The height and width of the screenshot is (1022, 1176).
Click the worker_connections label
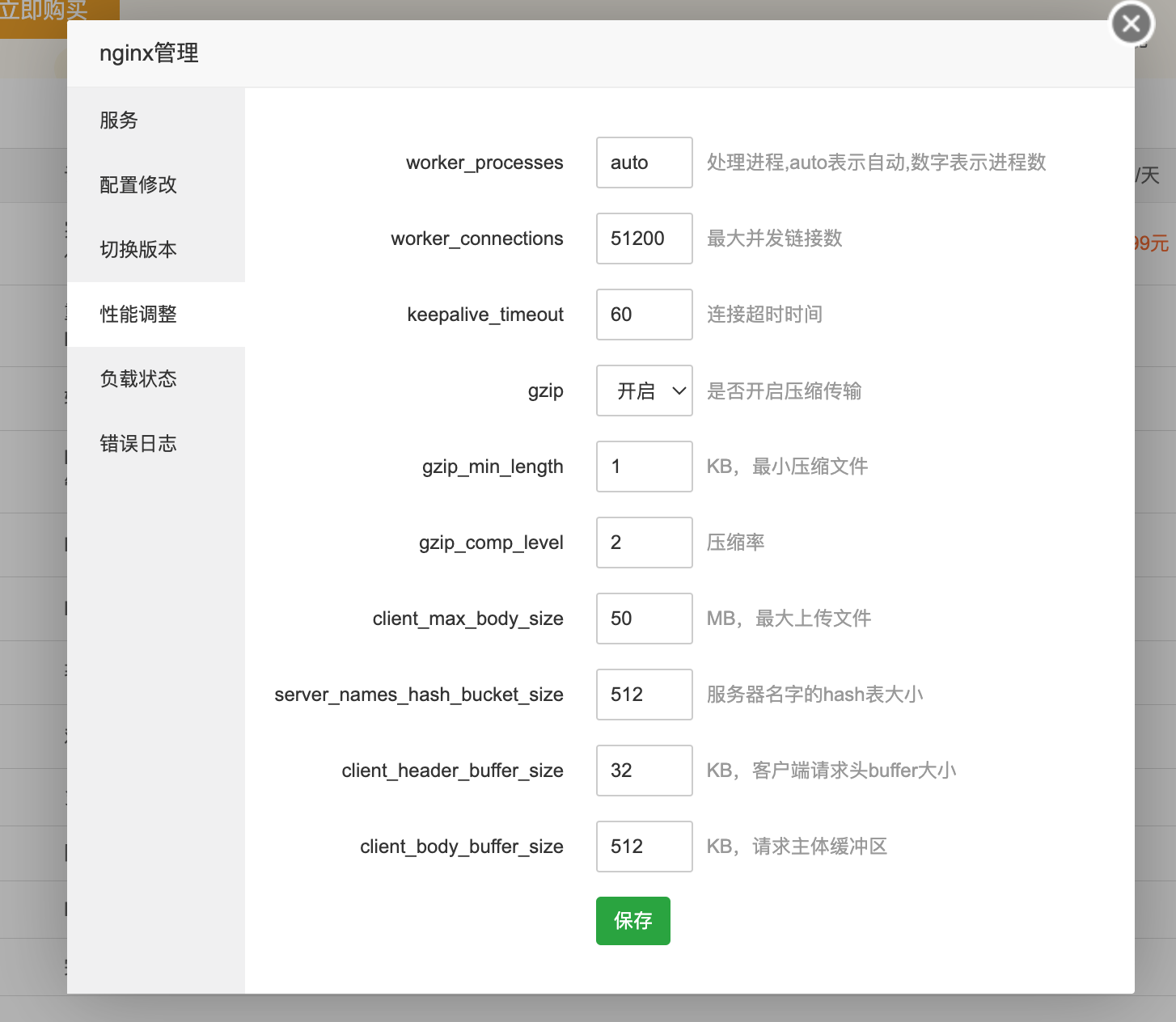[x=477, y=239]
